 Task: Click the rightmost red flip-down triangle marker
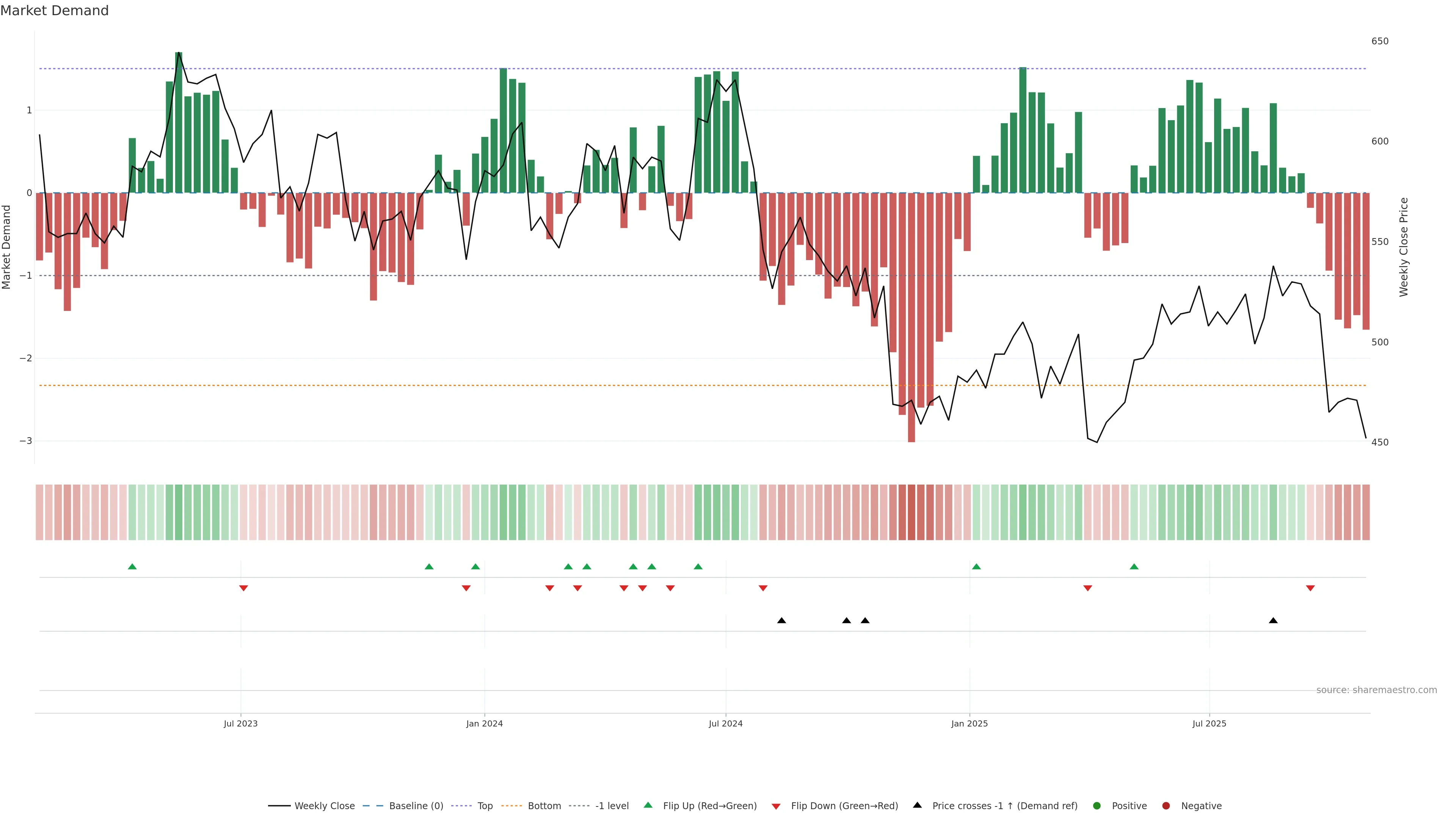click(x=1310, y=588)
